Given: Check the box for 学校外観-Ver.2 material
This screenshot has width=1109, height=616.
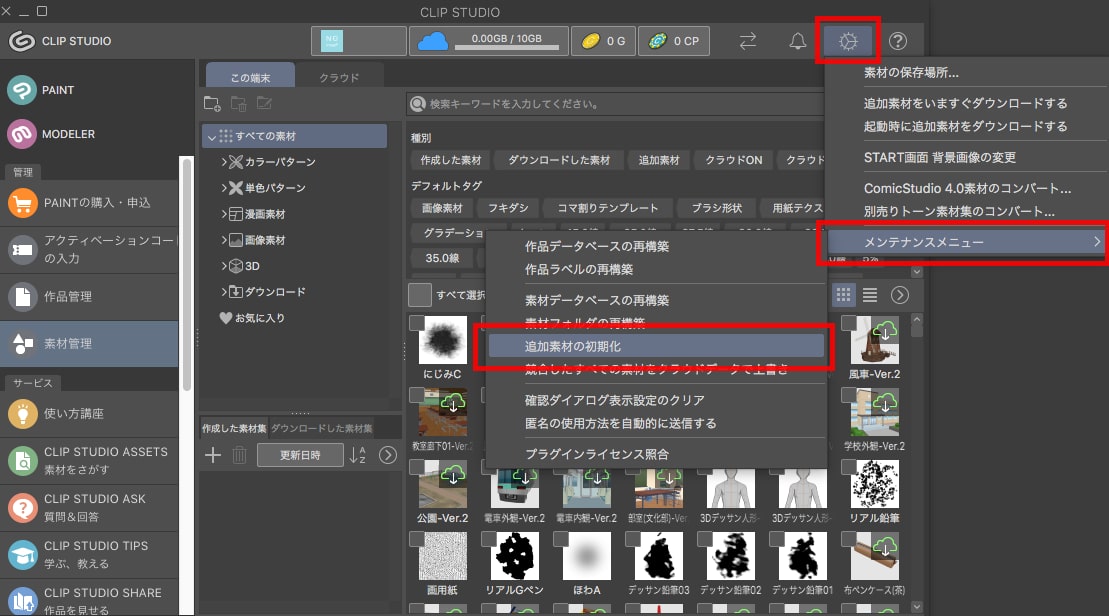Looking at the screenshot, I should click(x=849, y=395).
